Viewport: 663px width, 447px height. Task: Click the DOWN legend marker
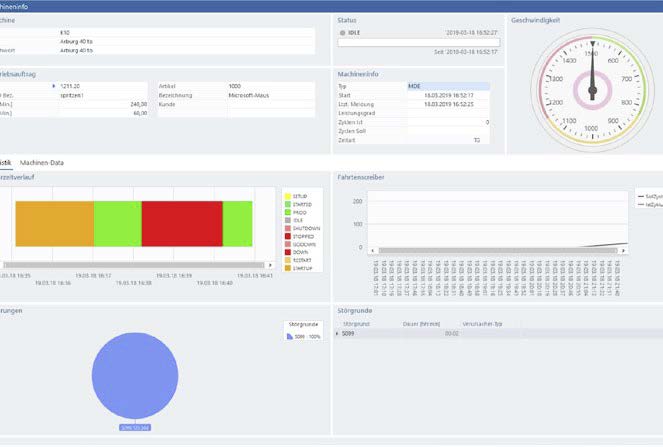pyautogui.click(x=286, y=252)
